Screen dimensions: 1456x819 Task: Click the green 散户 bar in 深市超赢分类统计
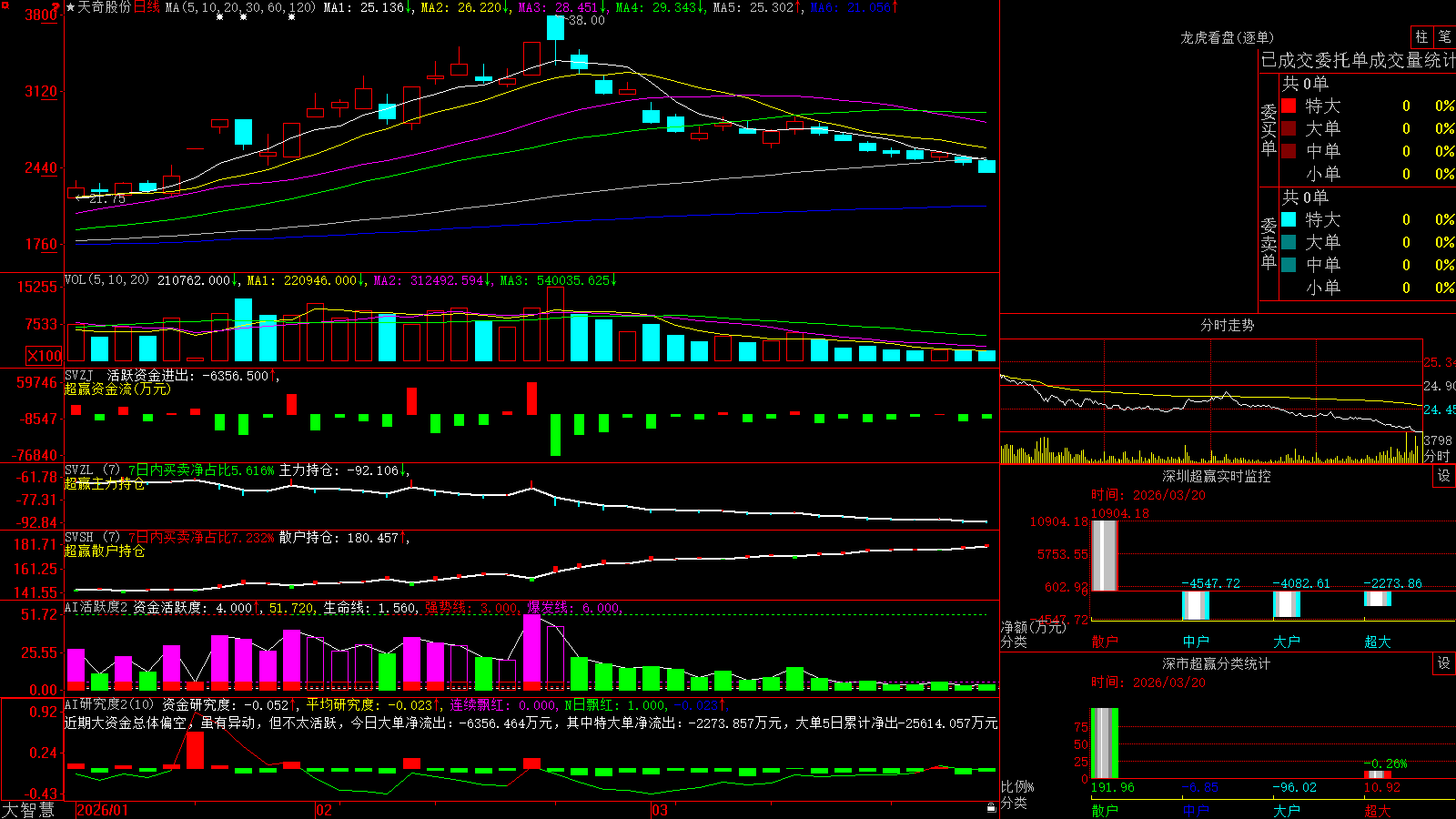[x=1104, y=743]
